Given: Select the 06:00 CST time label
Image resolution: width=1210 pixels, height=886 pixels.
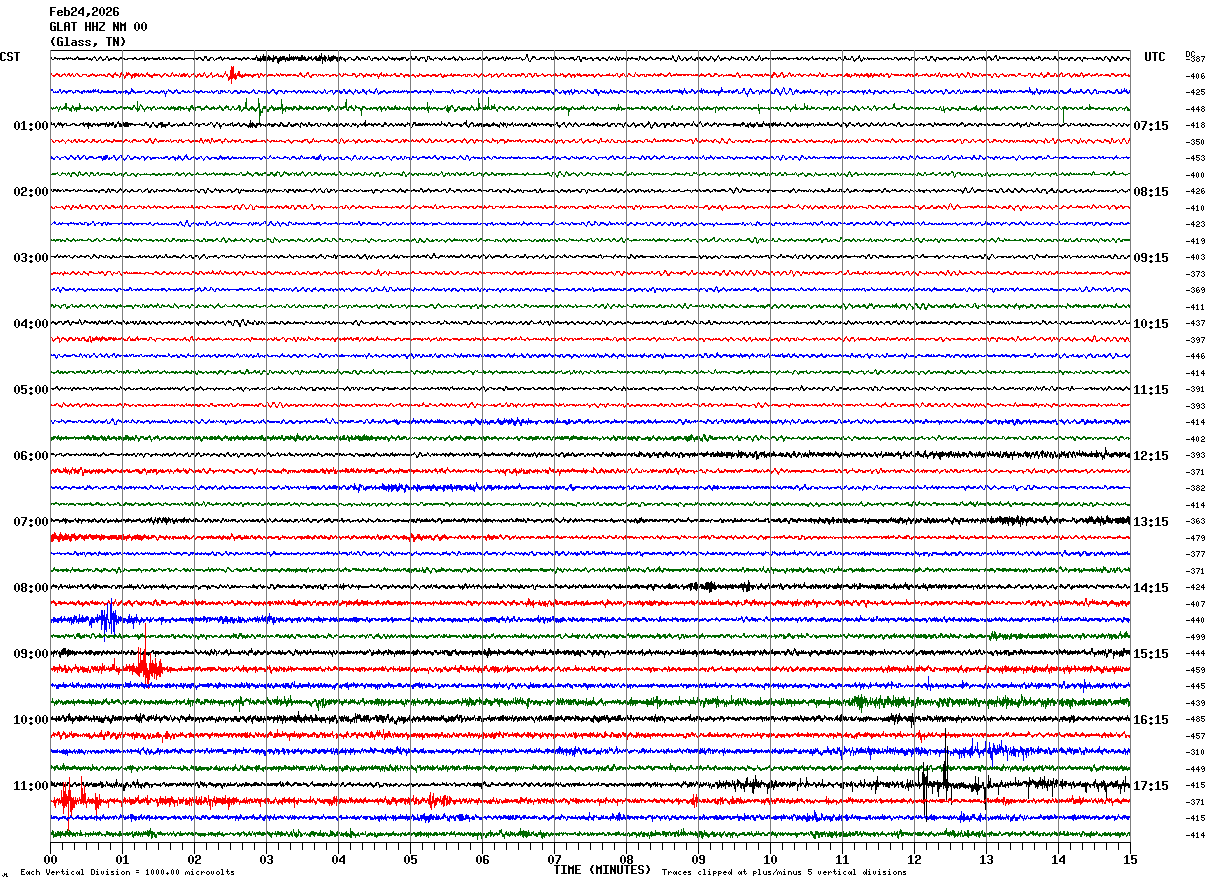Looking at the screenshot, I should click(31, 456).
